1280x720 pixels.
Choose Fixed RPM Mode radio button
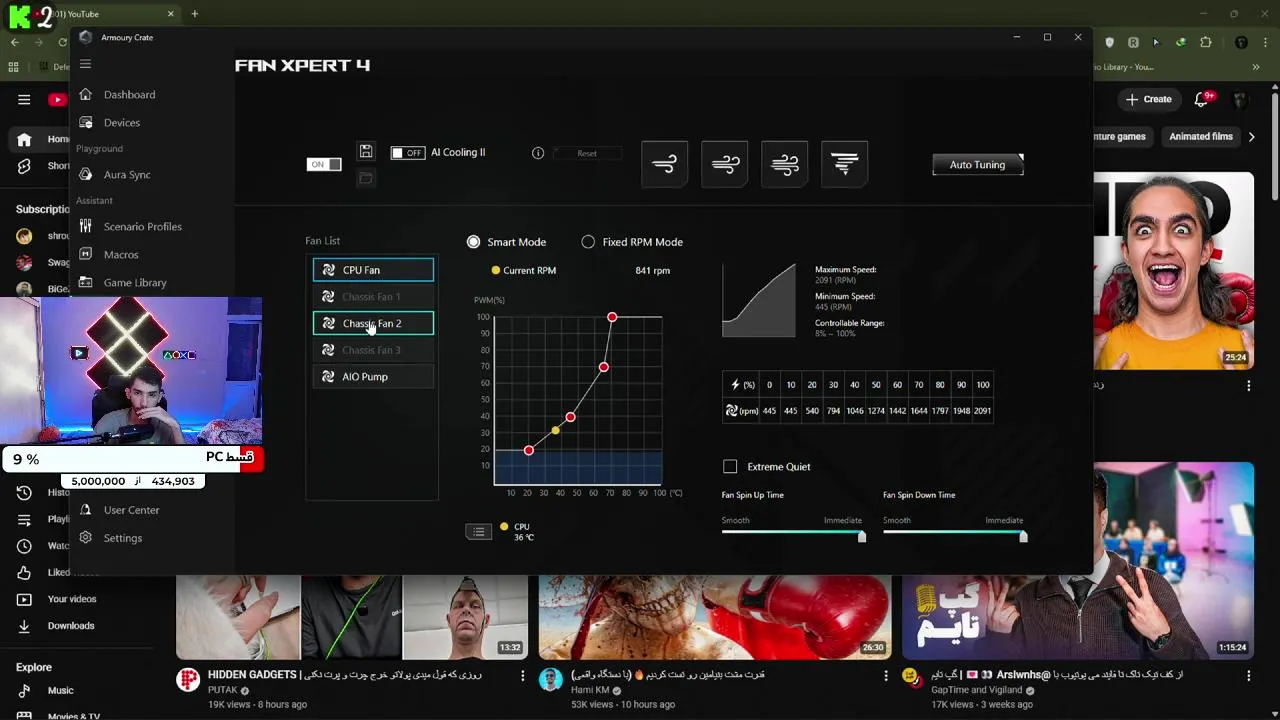588,242
